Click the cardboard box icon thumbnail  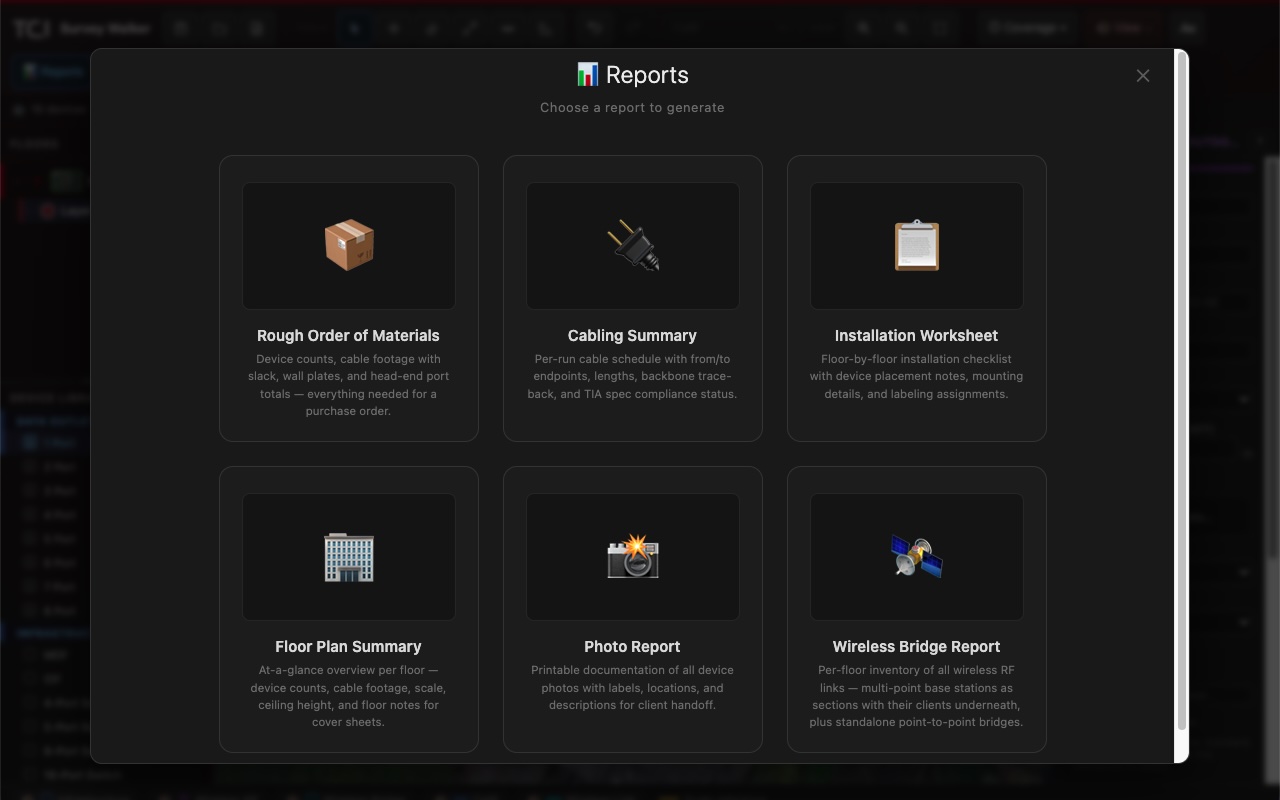(349, 246)
